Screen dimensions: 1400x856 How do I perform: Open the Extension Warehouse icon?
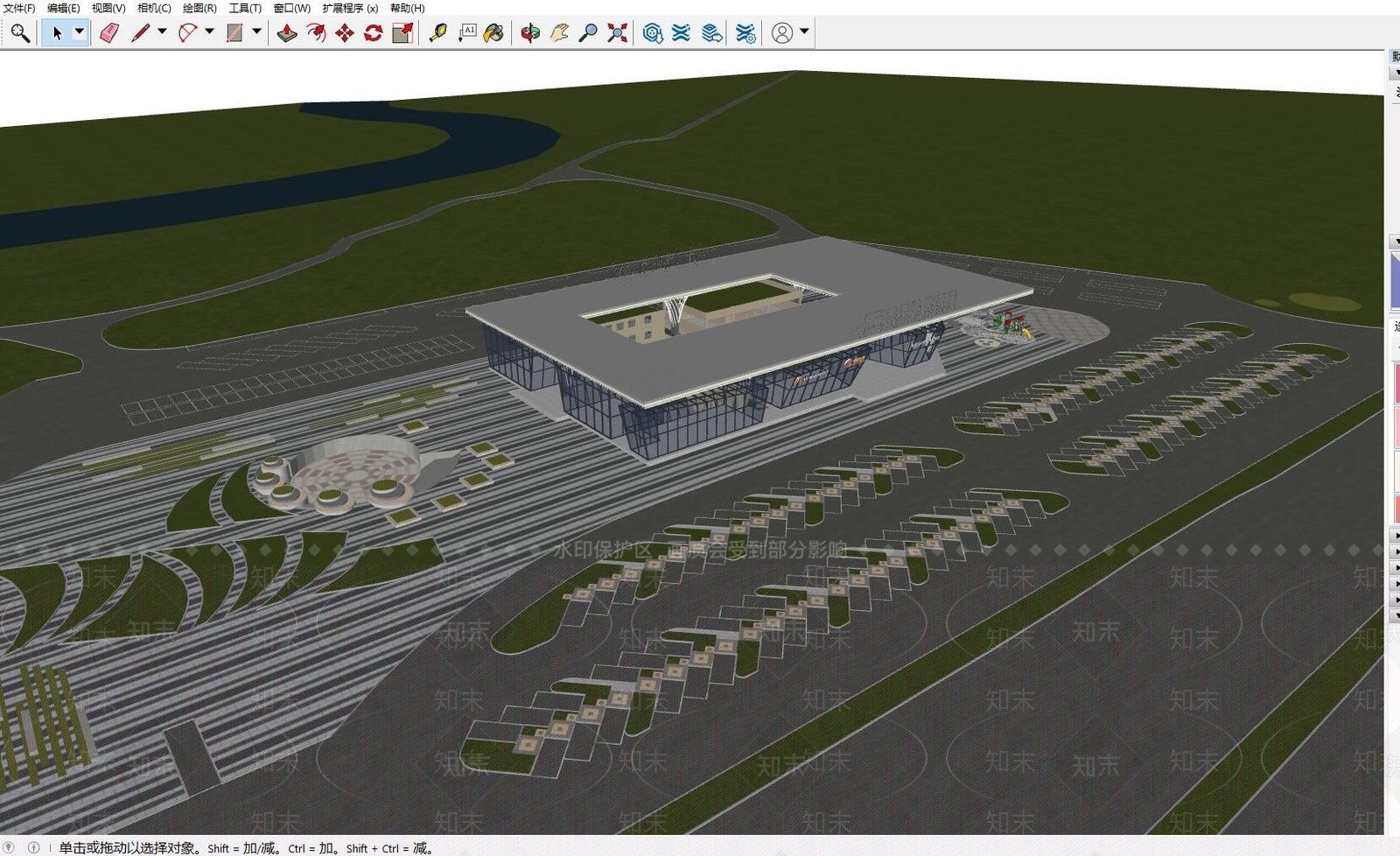tap(682, 33)
